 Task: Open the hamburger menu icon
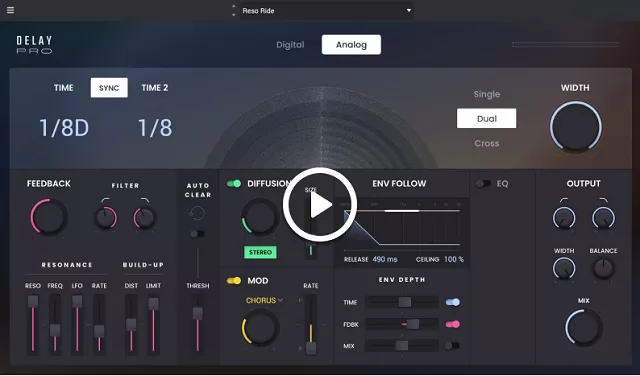(11, 10)
